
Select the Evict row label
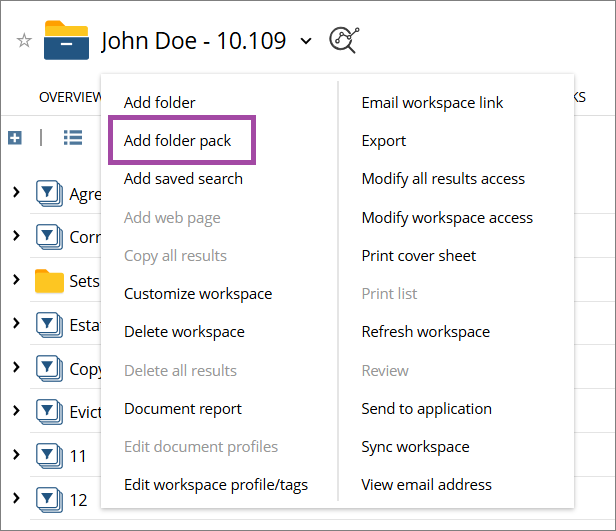click(85, 412)
